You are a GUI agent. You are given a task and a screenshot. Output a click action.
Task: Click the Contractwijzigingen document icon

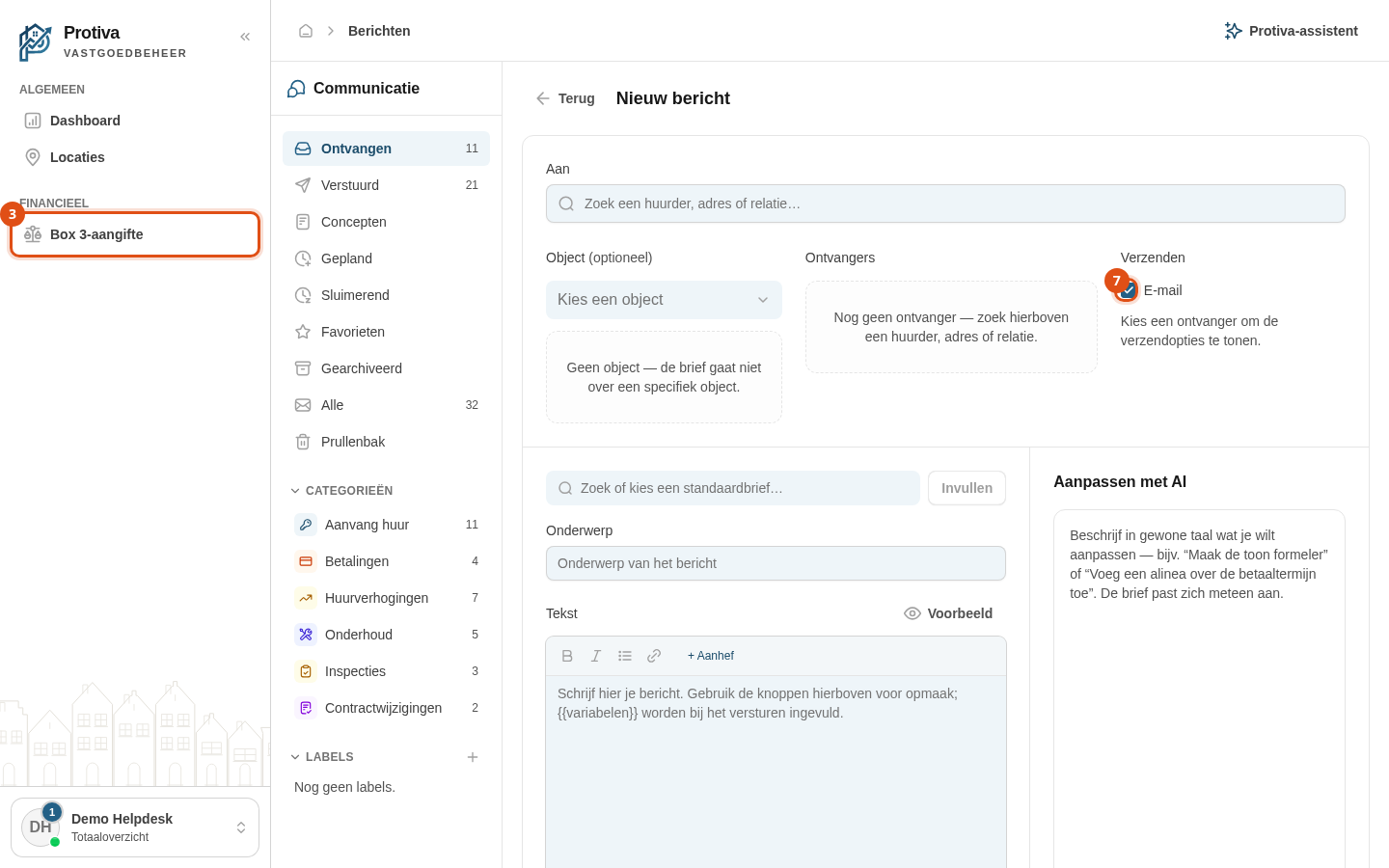click(306, 708)
